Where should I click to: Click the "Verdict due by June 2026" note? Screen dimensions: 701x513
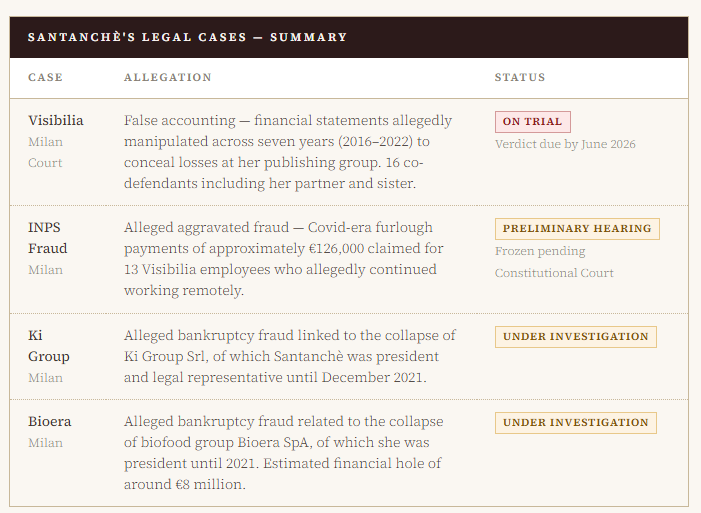point(565,145)
